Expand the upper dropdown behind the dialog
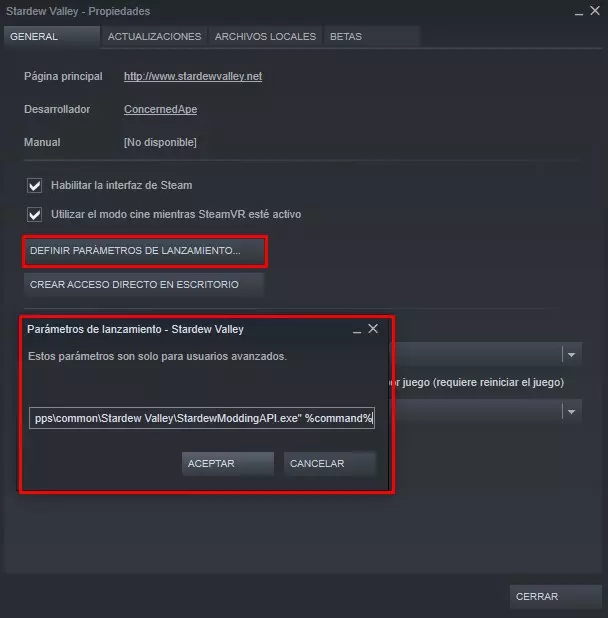The width and height of the screenshot is (608, 618). point(571,355)
